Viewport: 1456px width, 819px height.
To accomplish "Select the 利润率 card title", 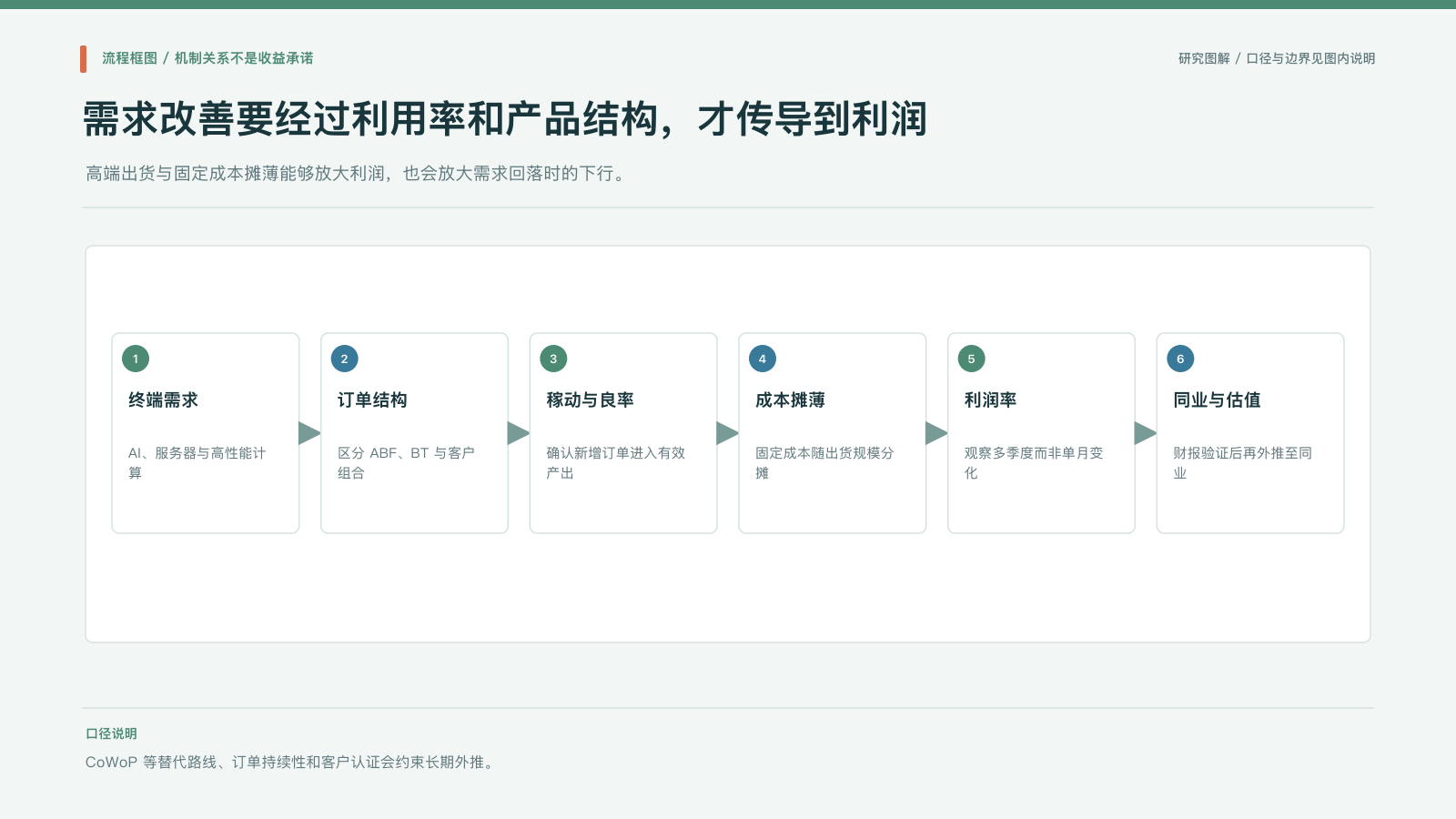I will pyautogui.click(x=990, y=400).
